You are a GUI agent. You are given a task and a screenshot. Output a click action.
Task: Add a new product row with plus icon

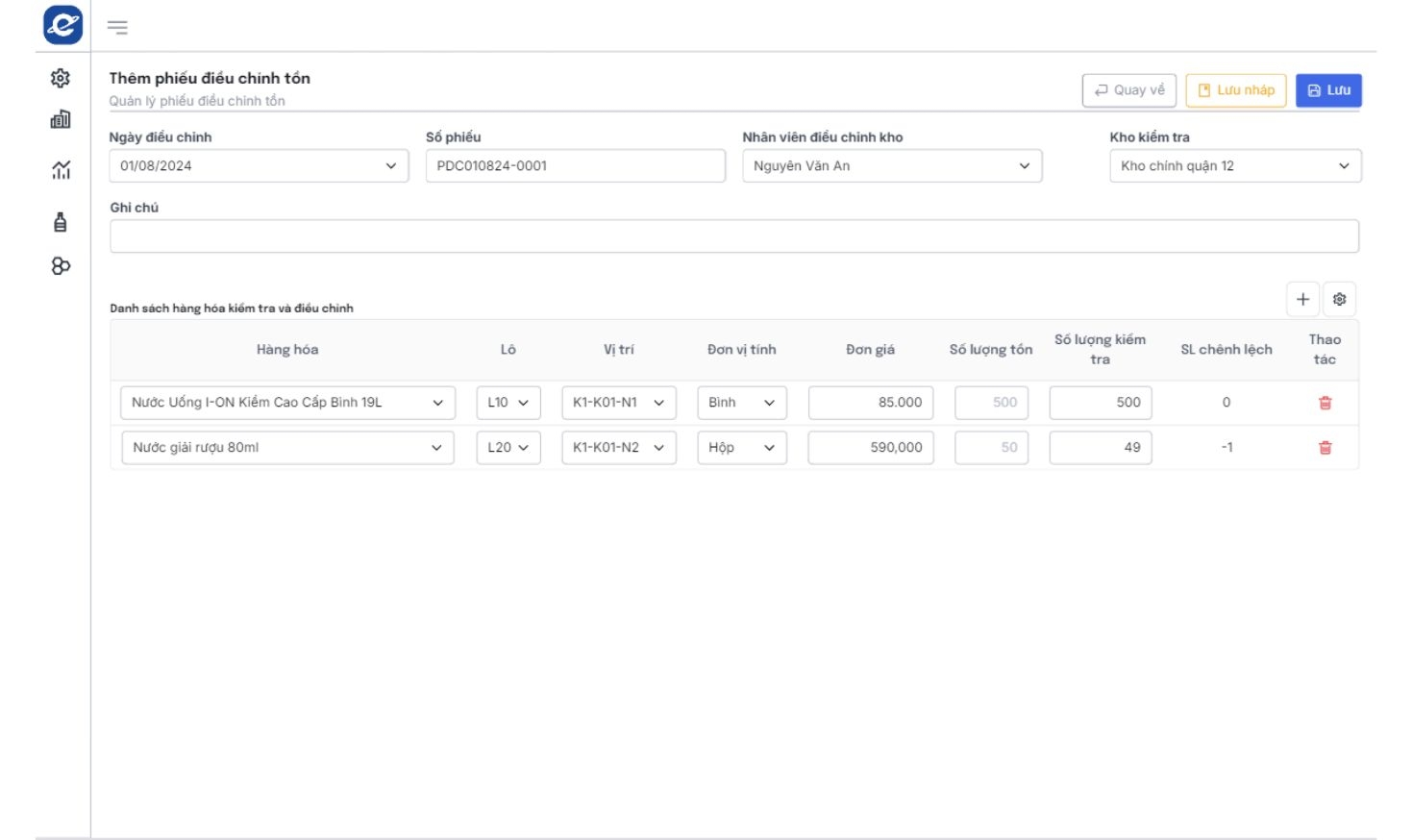[x=1302, y=299]
